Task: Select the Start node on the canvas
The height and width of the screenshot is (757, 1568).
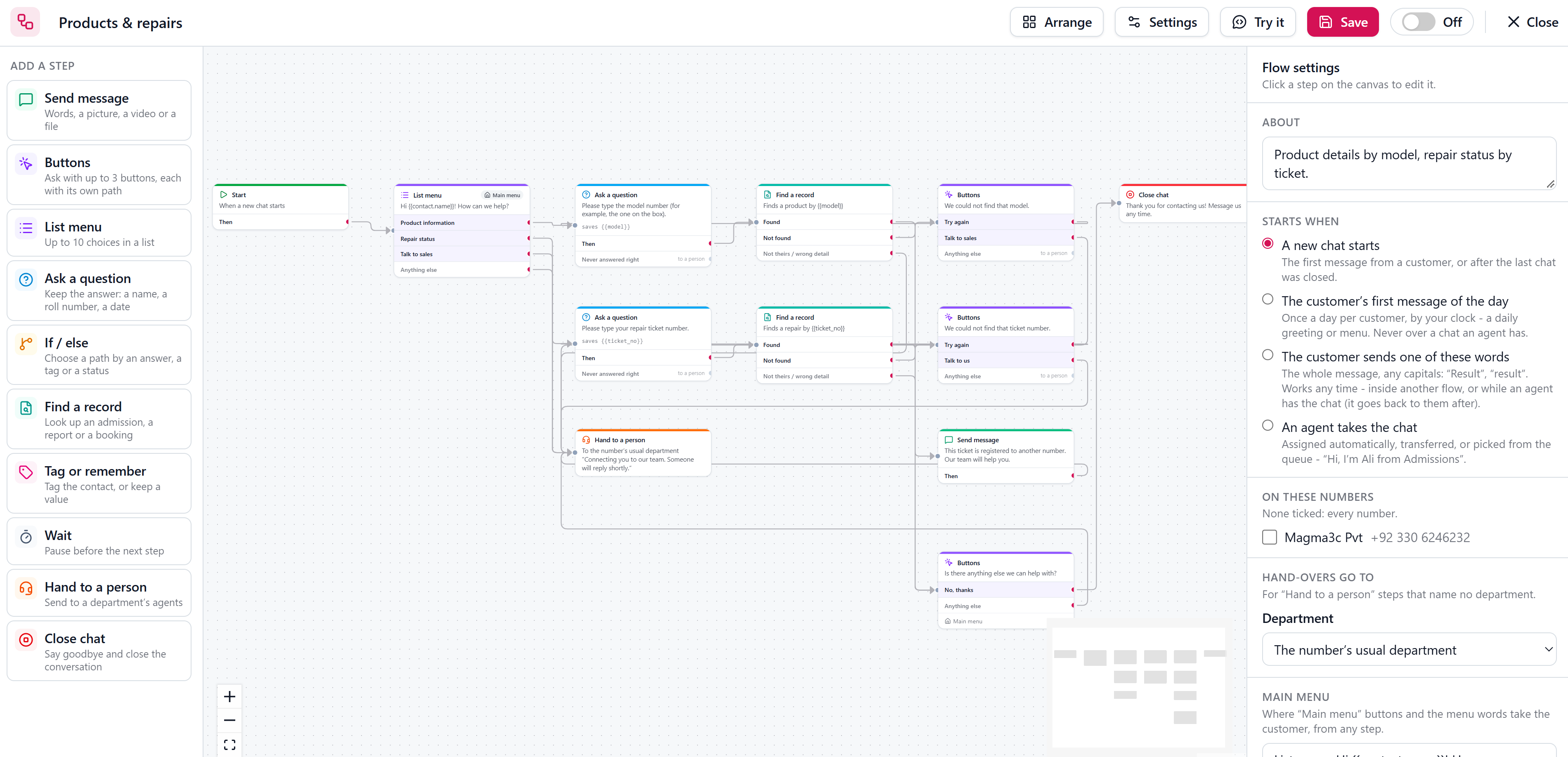Action: click(x=281, y=207)
